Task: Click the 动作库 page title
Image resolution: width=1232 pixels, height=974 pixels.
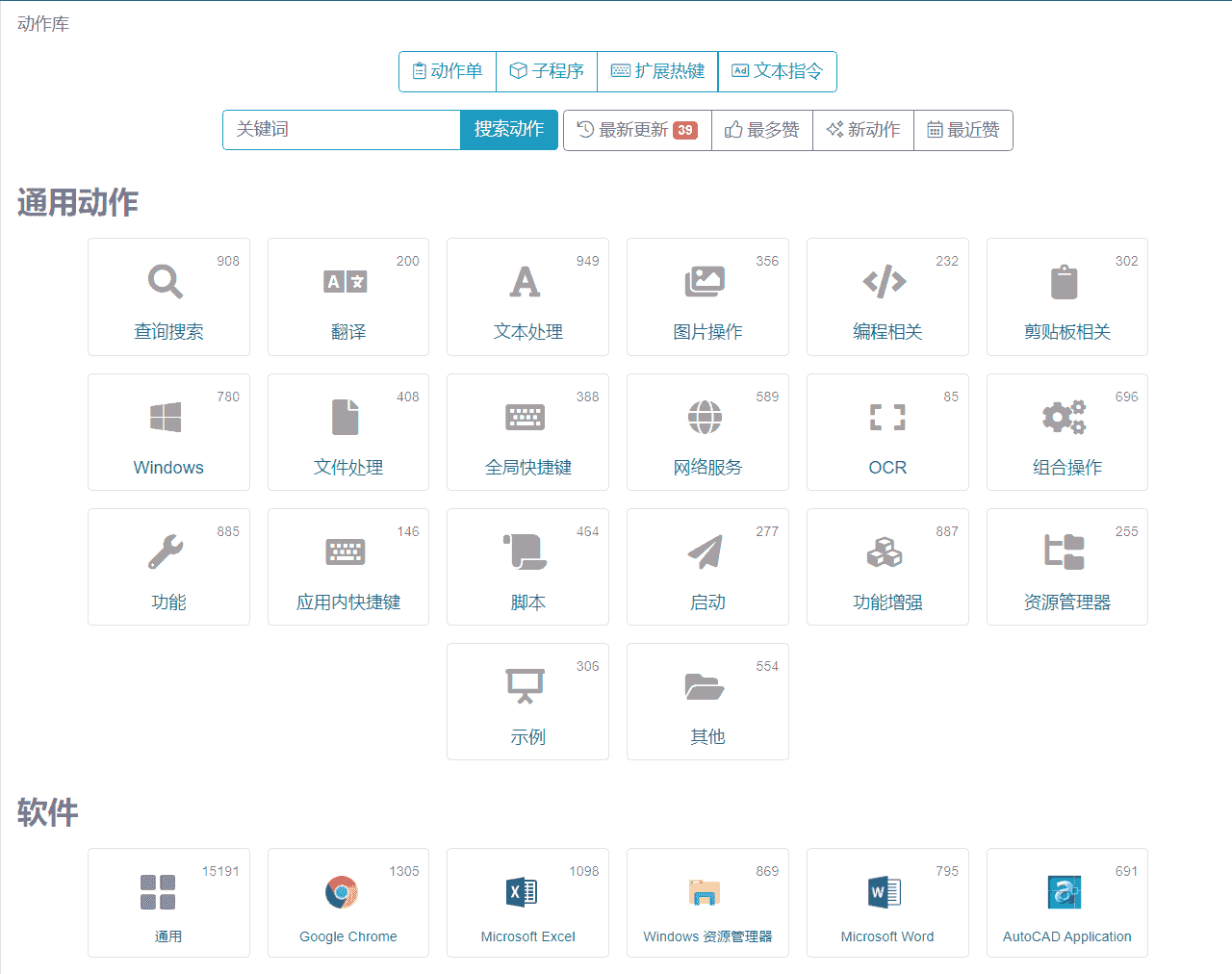Action: 43,24
